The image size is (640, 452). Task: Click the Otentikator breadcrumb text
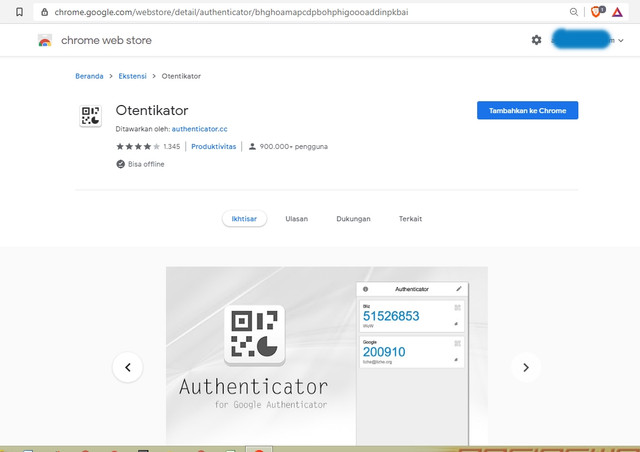click(x=181, y=76)
